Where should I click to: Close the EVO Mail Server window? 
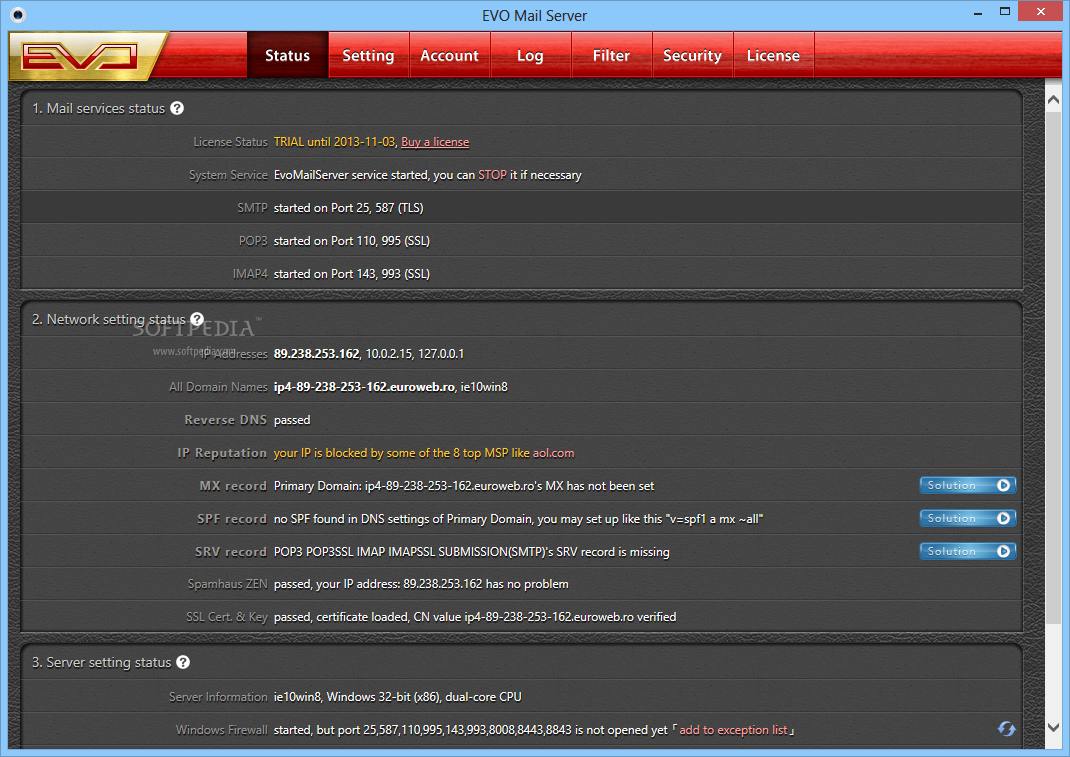[x=1041, y=12]
